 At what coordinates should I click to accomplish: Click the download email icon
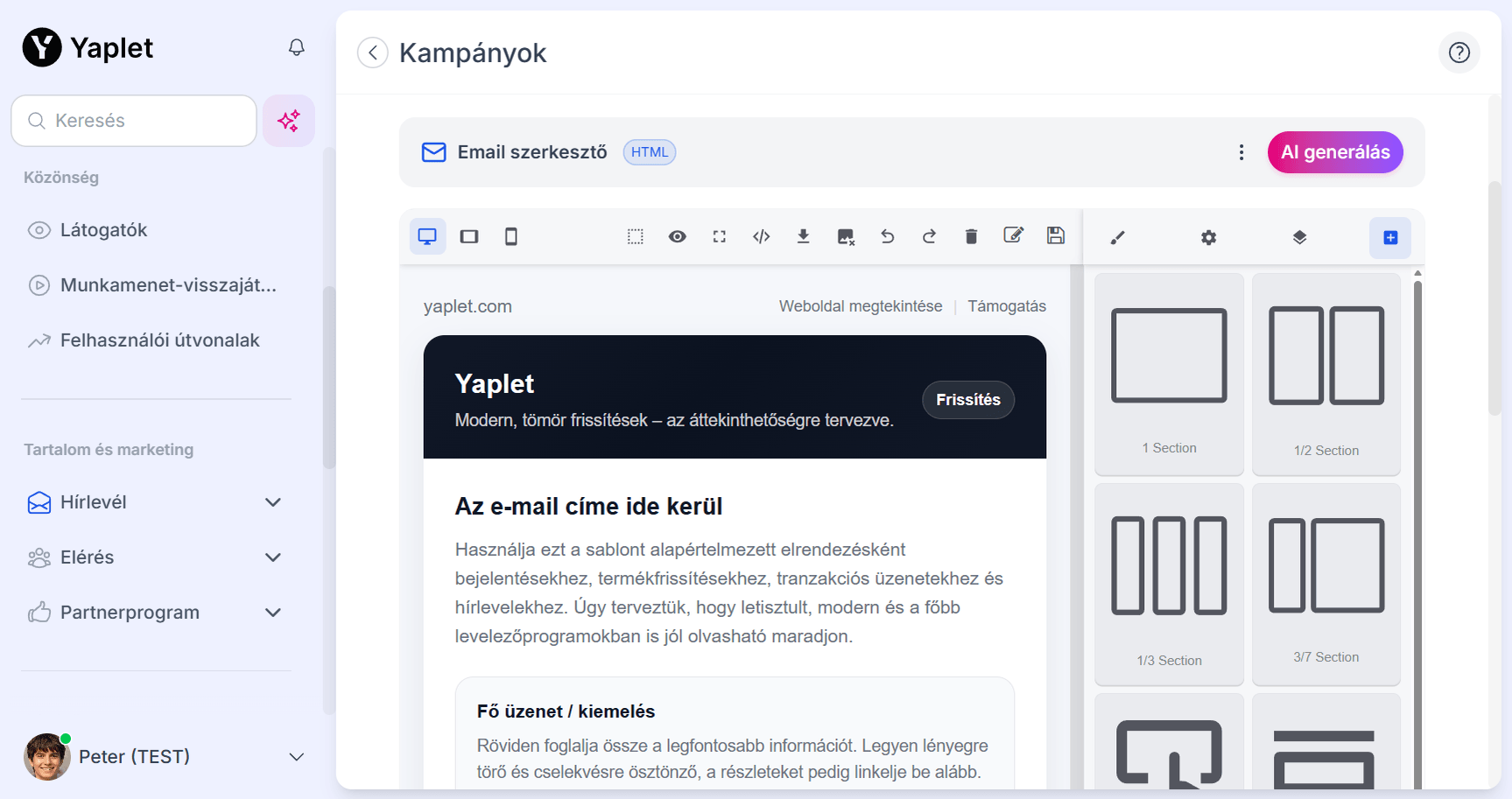[803, 236]
